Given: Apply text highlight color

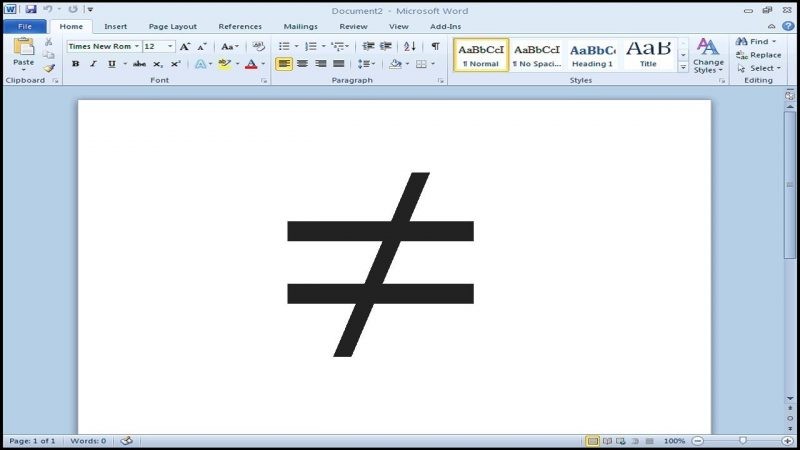Looking at the screenshot, I should pyautogui.click(x=224, y=64).
